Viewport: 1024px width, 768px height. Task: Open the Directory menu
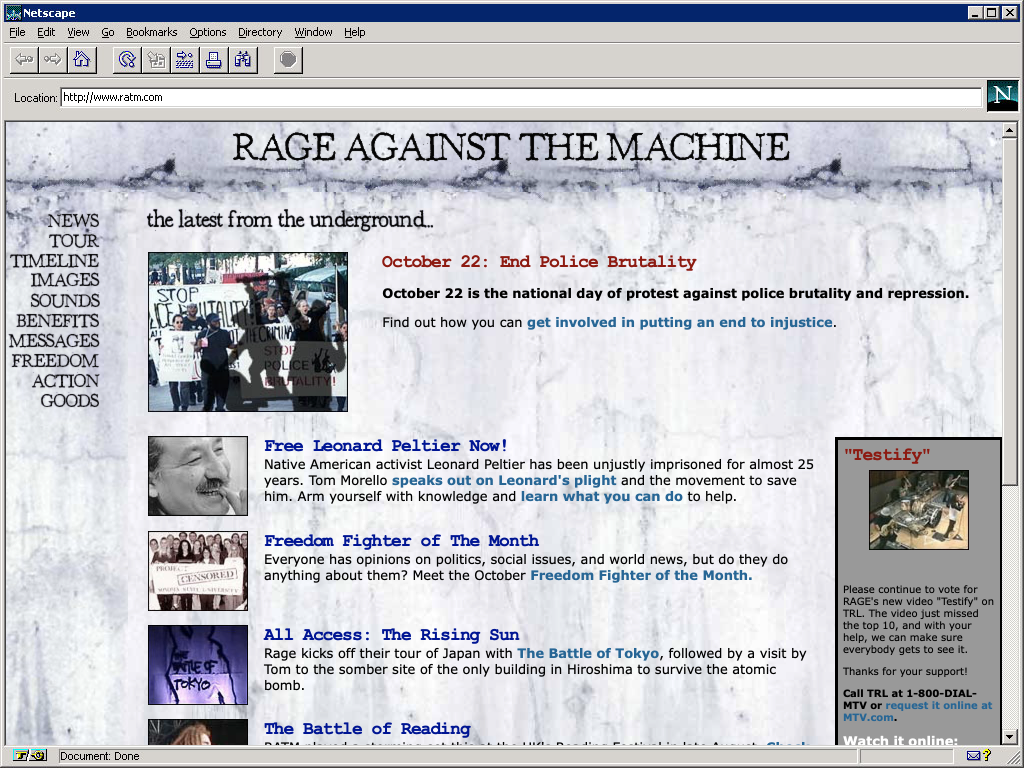pos(259,31)
